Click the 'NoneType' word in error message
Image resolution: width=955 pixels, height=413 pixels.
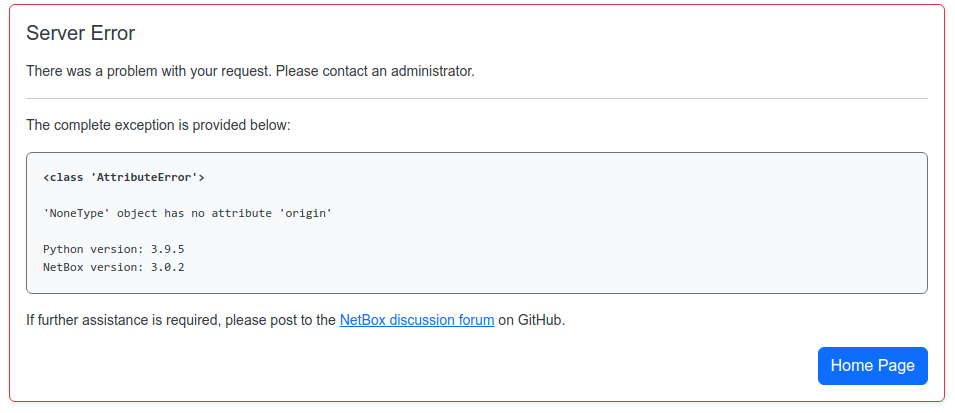pos(77,213)
